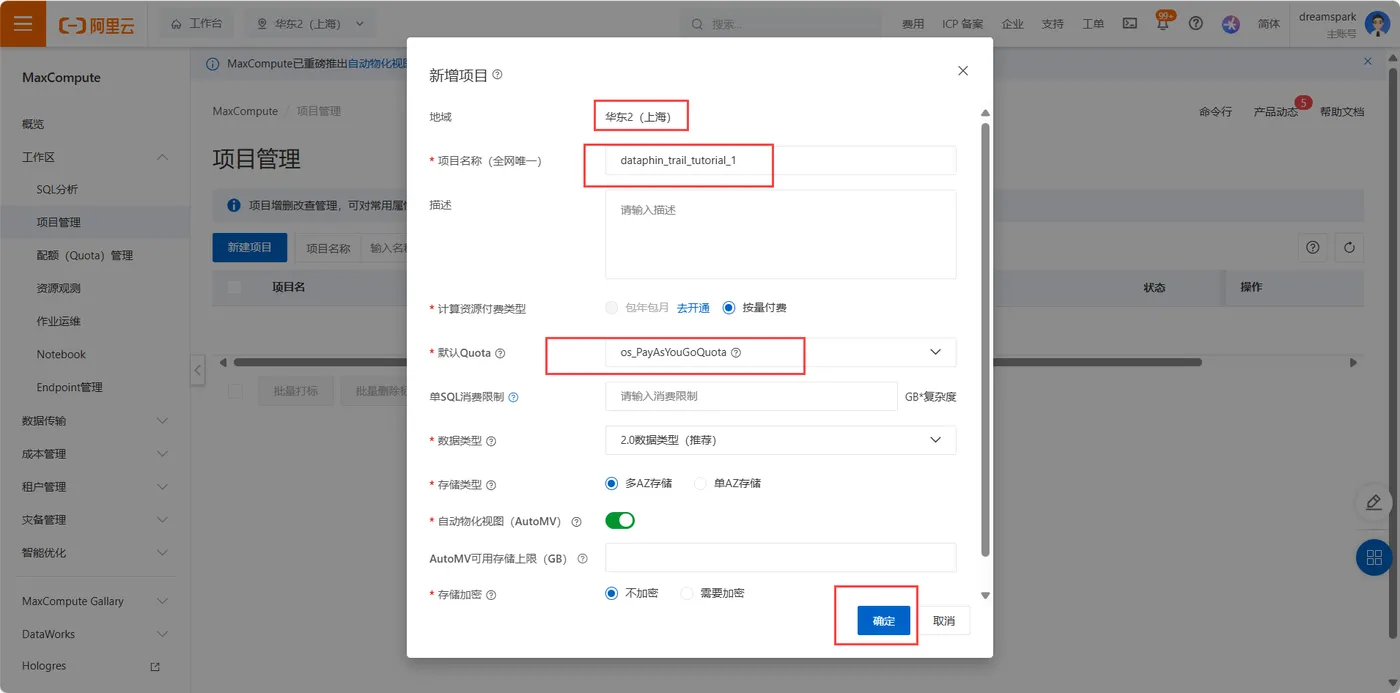Open the notifications bell icon
Viewport: 1400px width, 693px height.
[x=1162, y=24]
